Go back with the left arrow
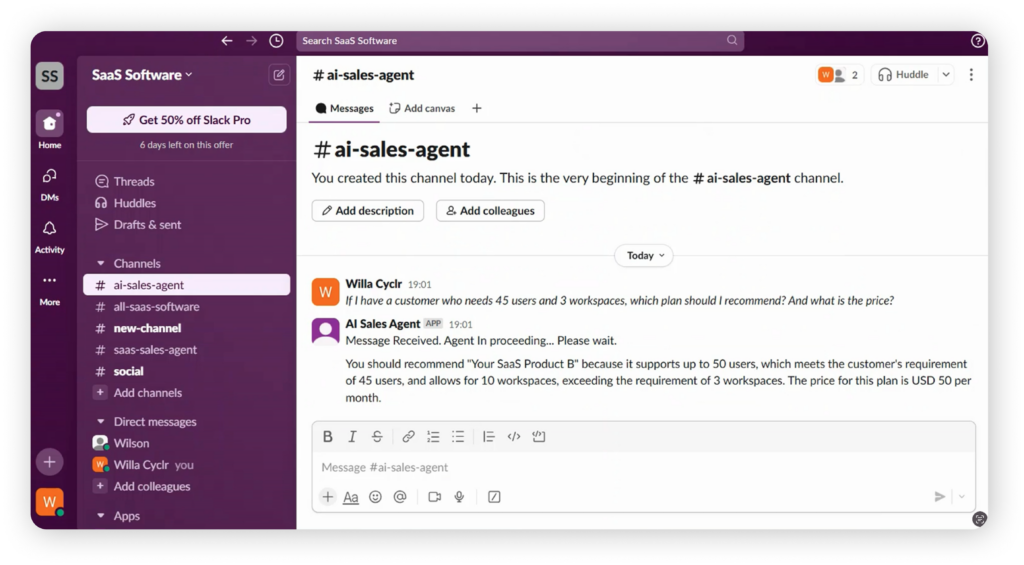1024x565 pixels. point(227,40)
